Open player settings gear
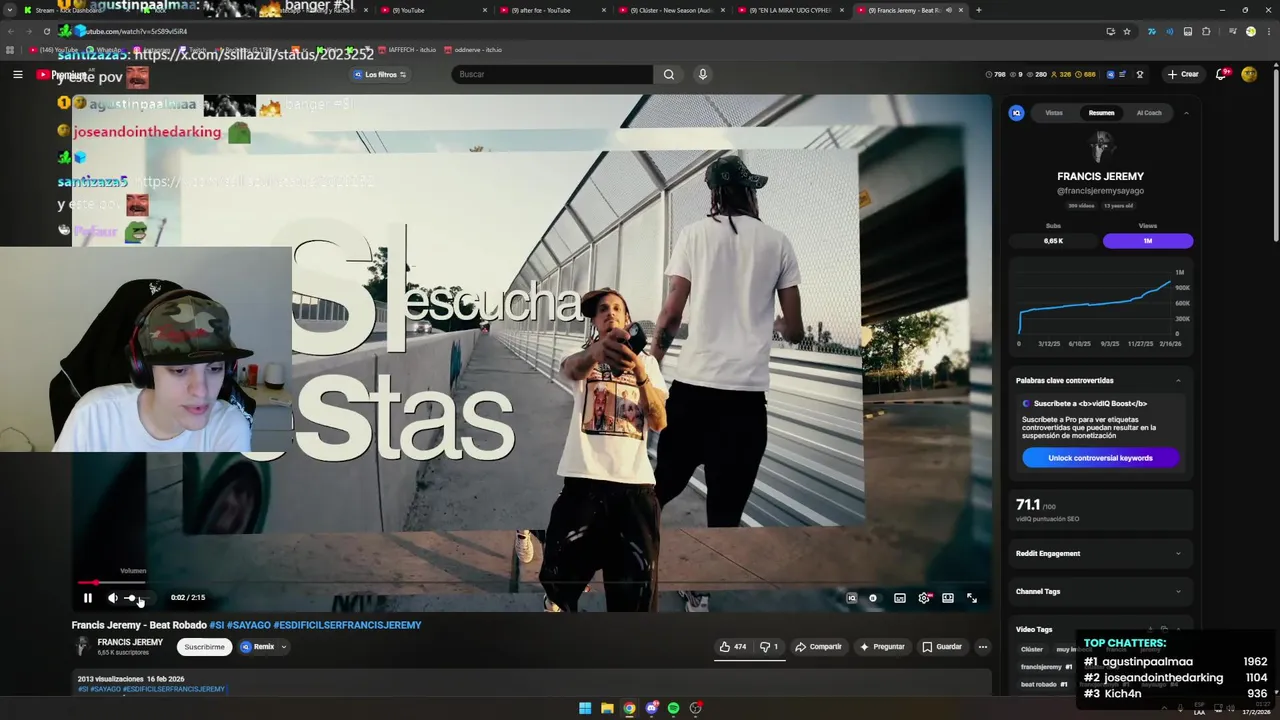Screen dimensions: 1280x720 click(924, 598)
